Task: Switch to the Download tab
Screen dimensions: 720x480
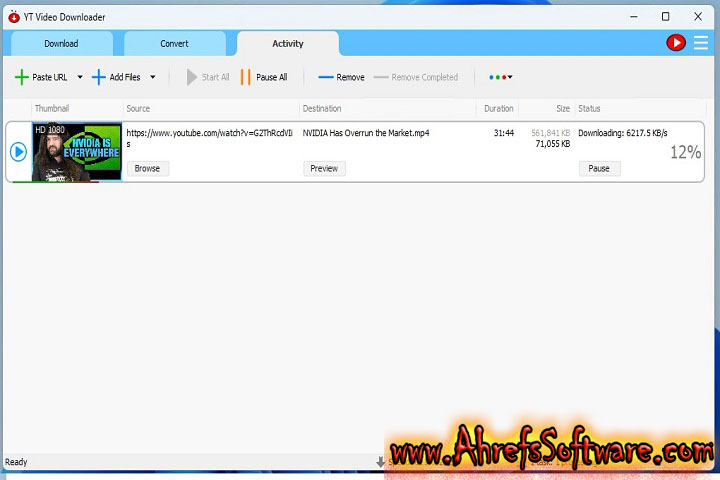Action: [62, 44]
